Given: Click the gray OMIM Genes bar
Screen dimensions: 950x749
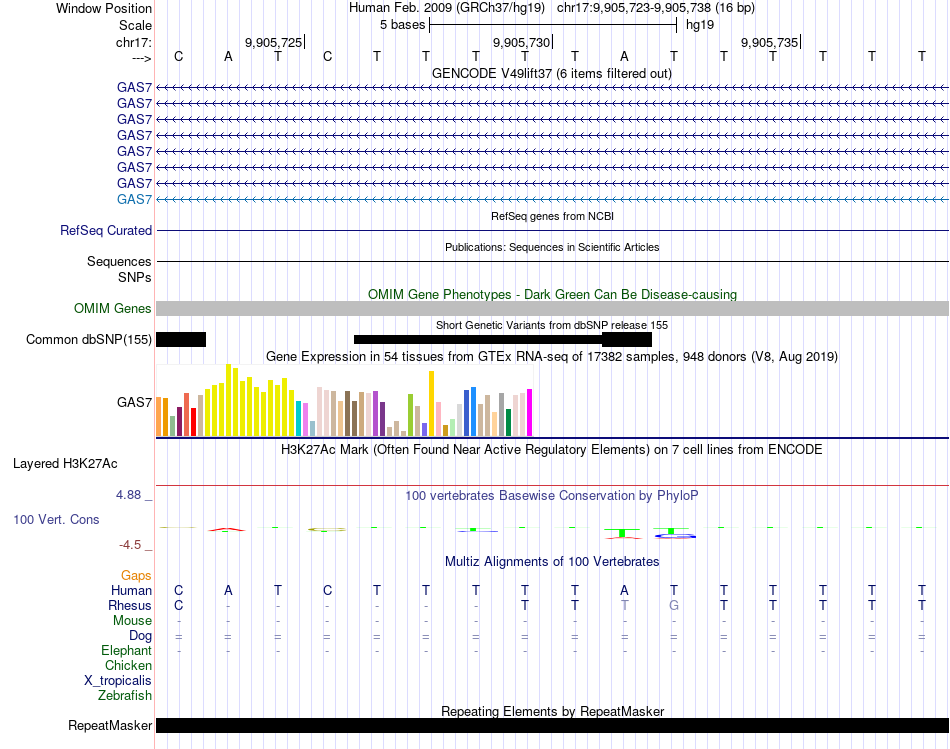Looking at the screenshot, I should tap(553, 308).
